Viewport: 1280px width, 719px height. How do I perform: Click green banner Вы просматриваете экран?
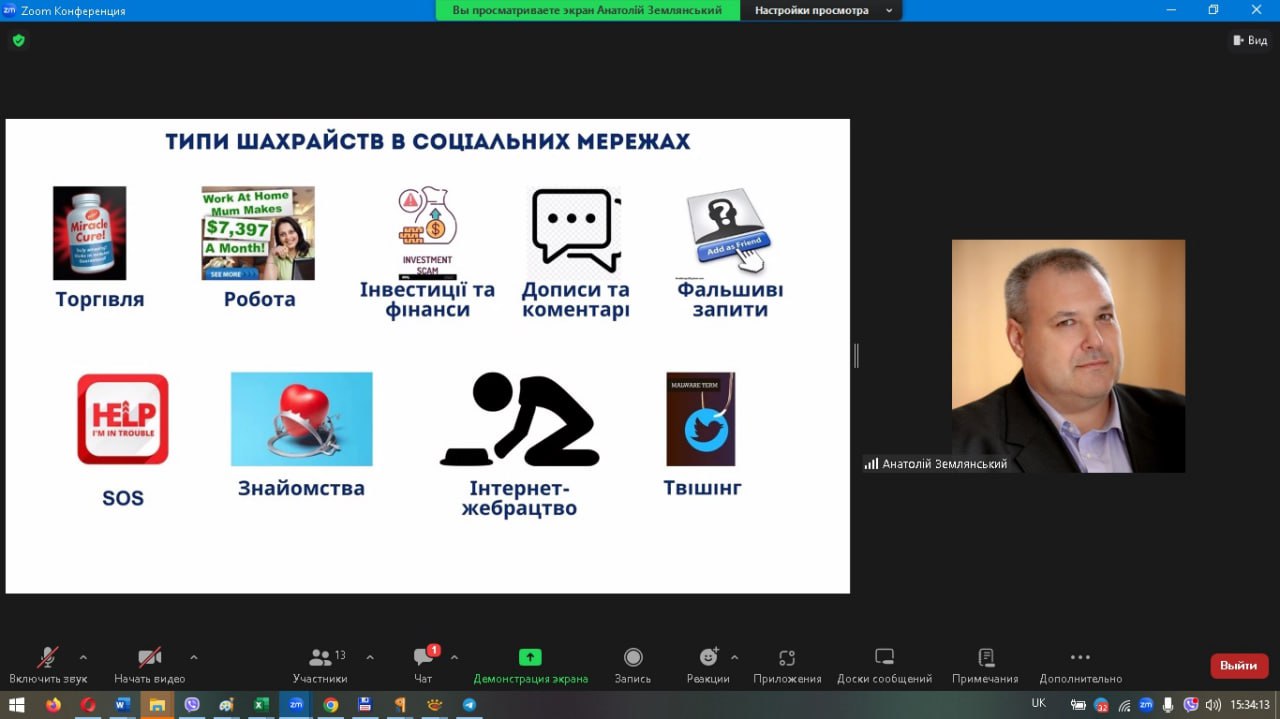point(588,10)
